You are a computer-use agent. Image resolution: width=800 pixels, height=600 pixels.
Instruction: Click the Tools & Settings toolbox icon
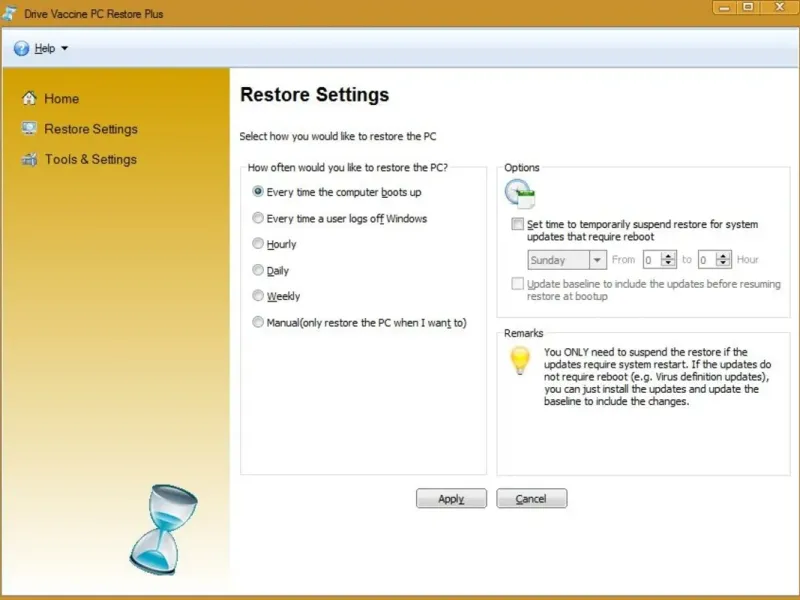[x=29, y=159]
